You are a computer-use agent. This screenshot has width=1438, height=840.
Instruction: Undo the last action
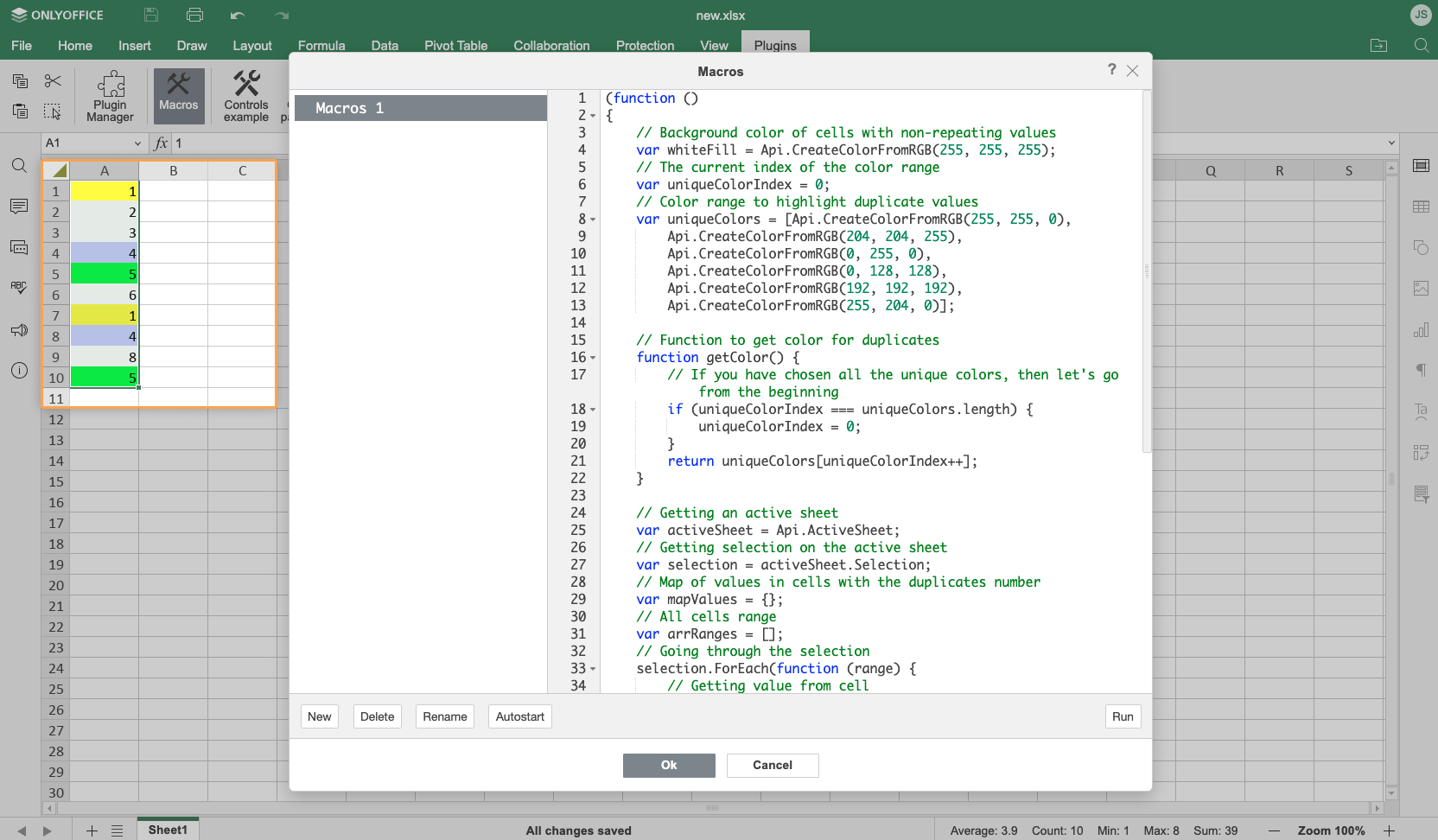238,15
